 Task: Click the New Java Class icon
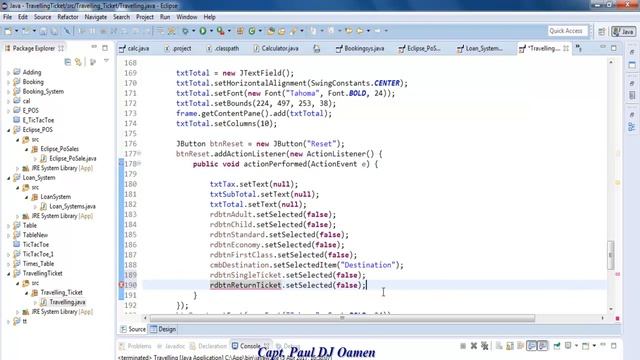(x=252, y=31)
